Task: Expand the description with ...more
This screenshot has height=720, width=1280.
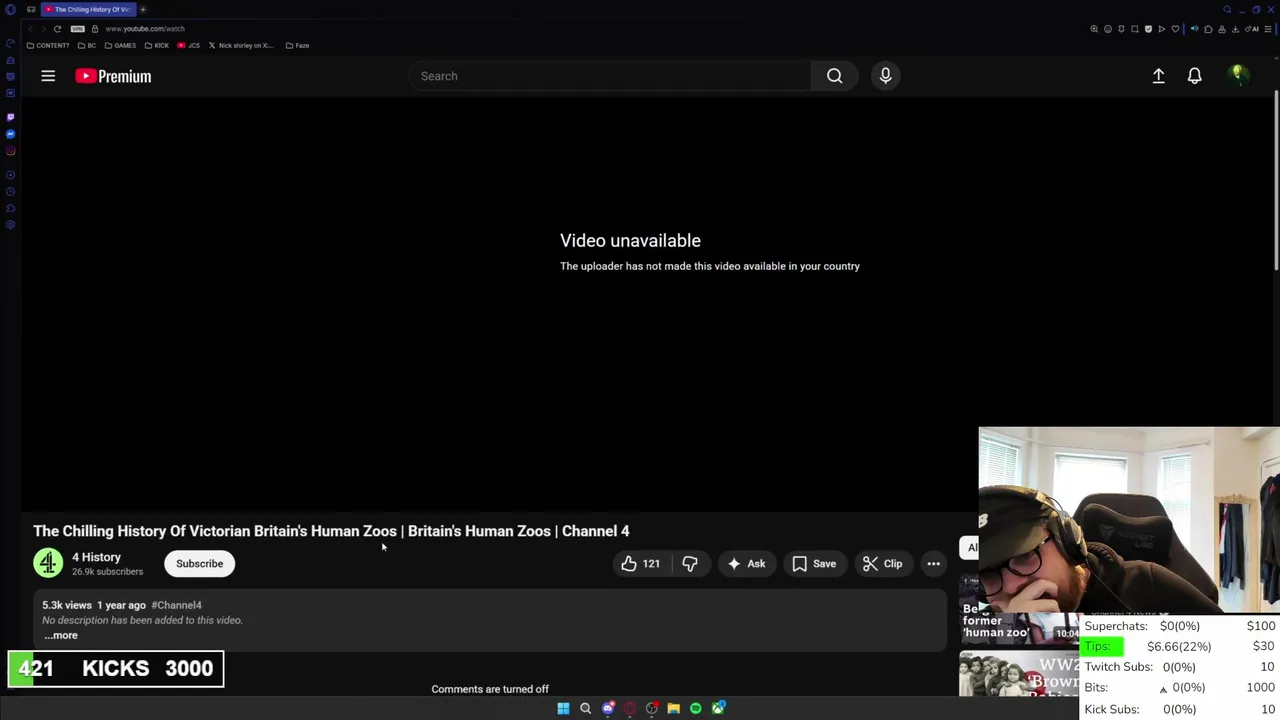Action: coord(60,635)
